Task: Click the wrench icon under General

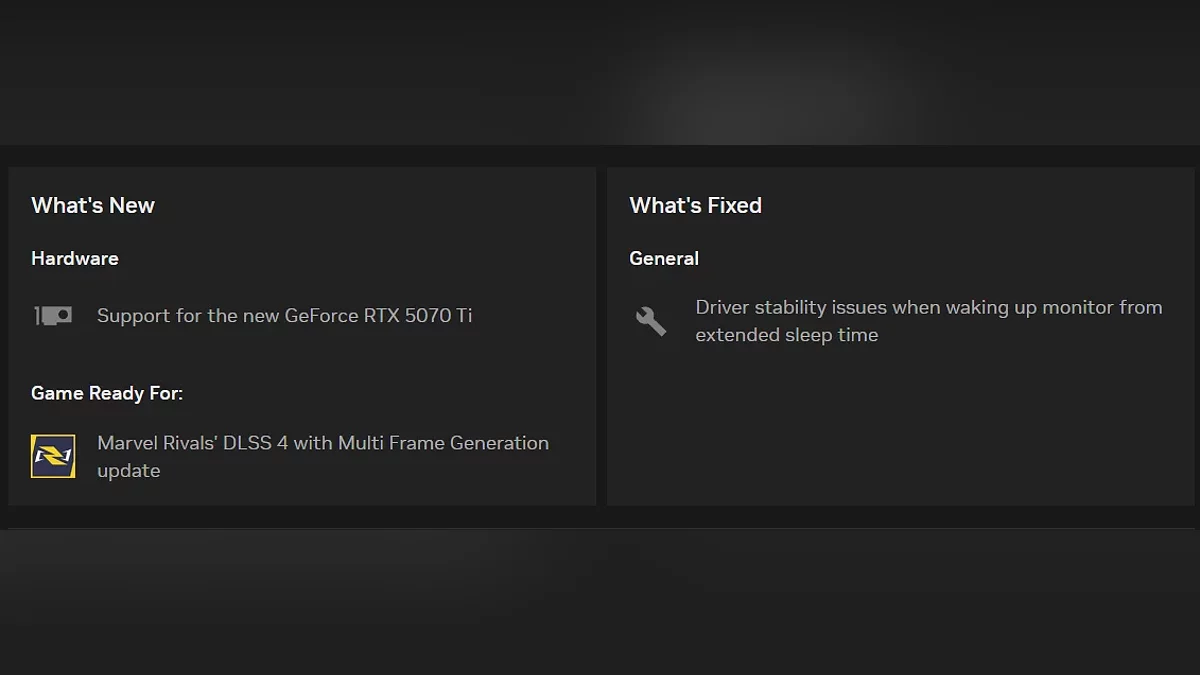Action: coord(651,320)
